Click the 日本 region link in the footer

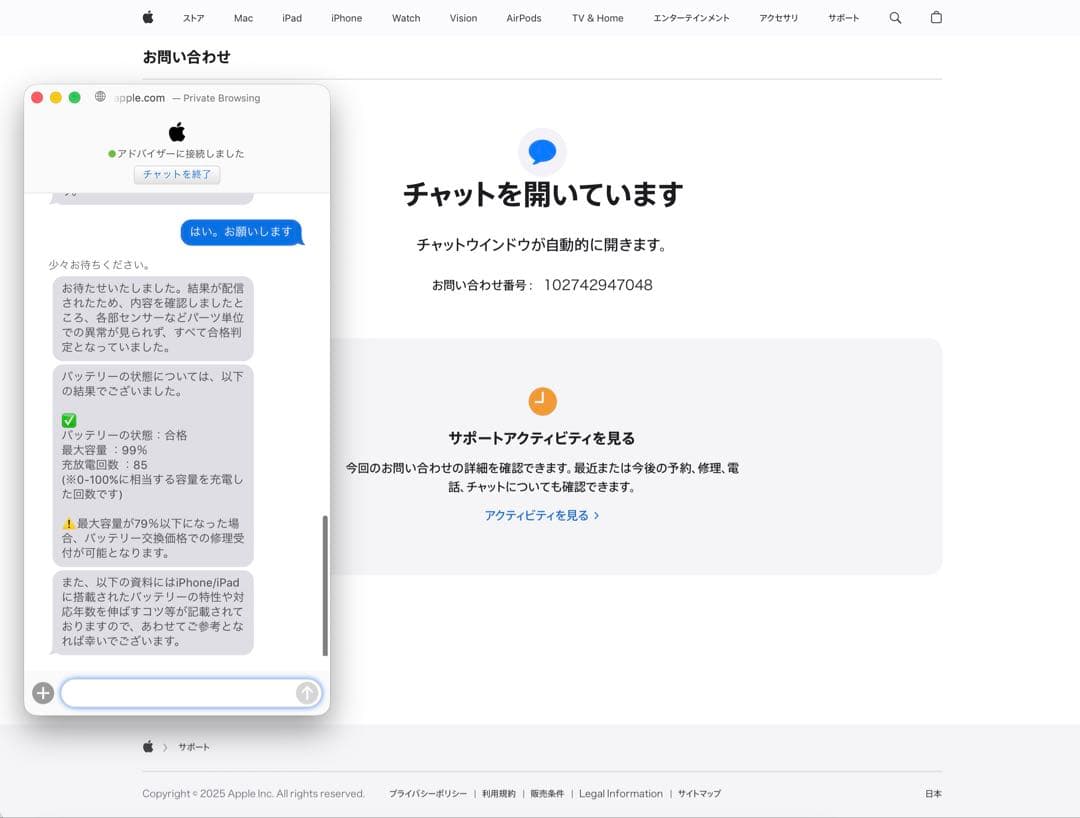coord(933,793)
